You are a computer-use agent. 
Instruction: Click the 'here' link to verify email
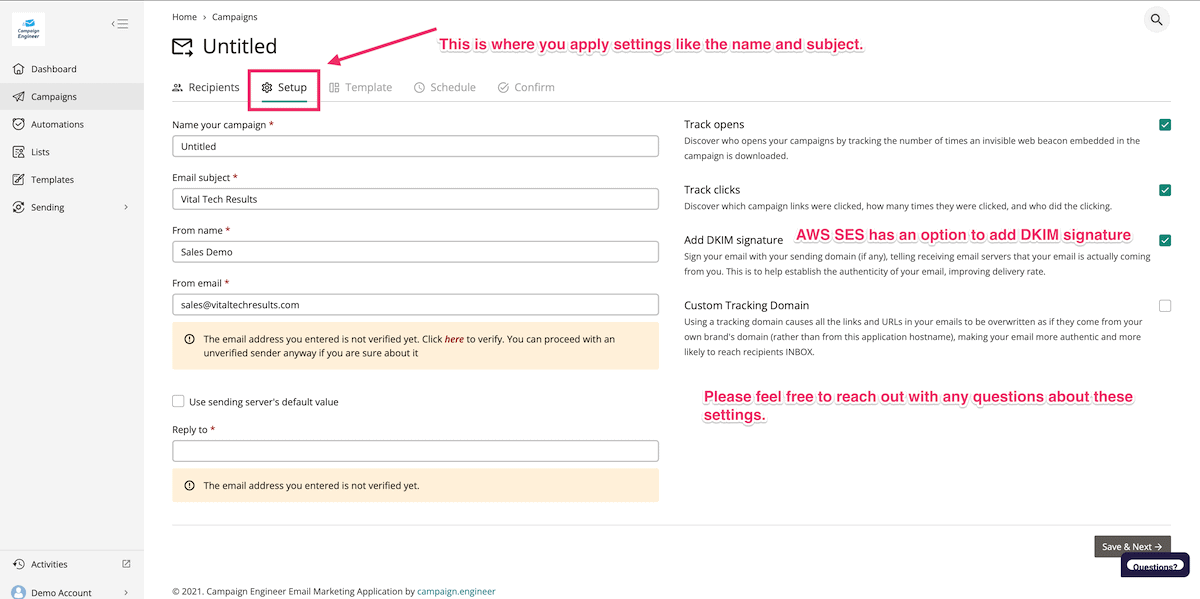pyautogui.click(x=454, y=339)
